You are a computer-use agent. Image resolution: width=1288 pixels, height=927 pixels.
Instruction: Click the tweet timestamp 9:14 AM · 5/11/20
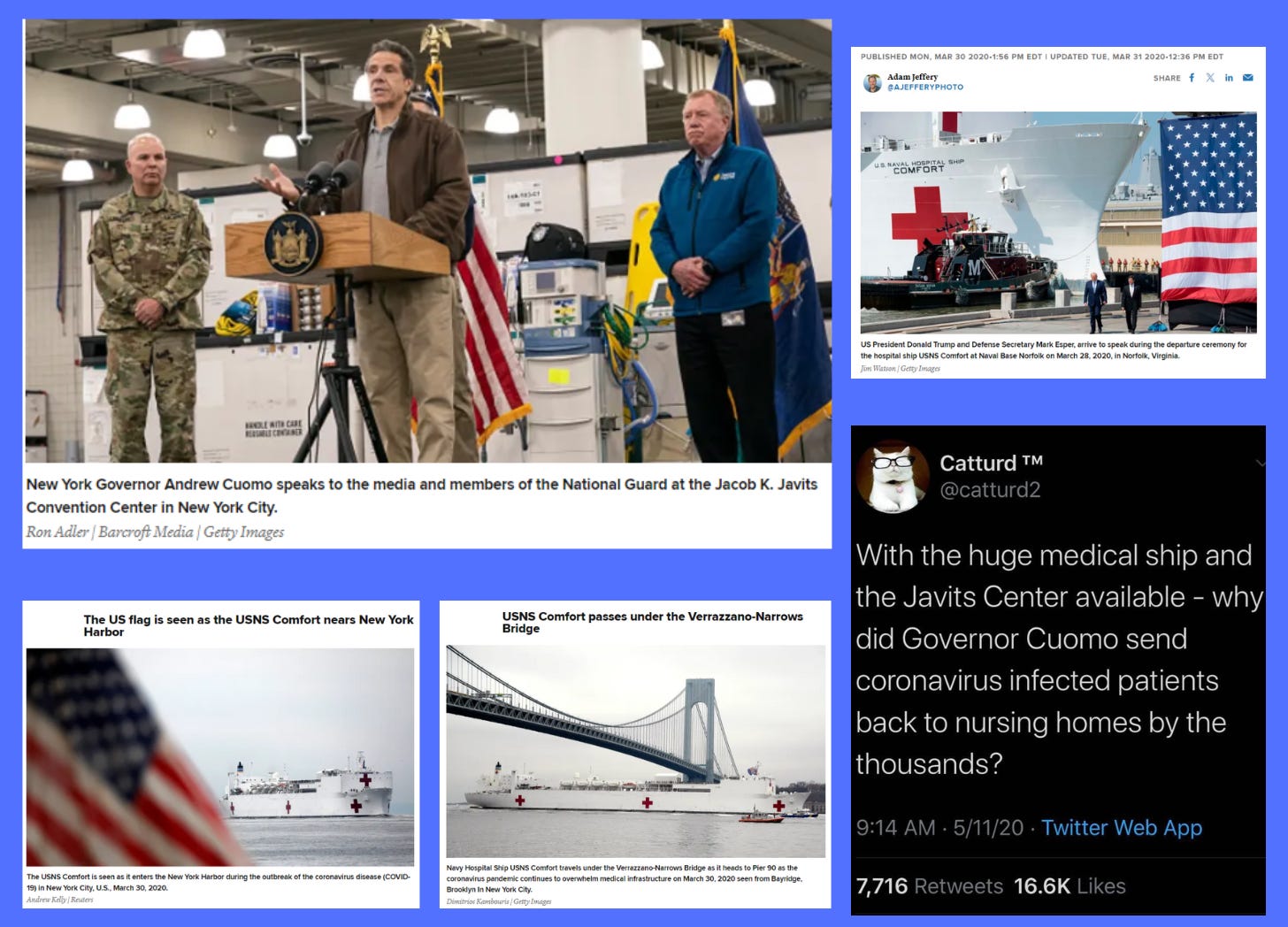[939, 828]
